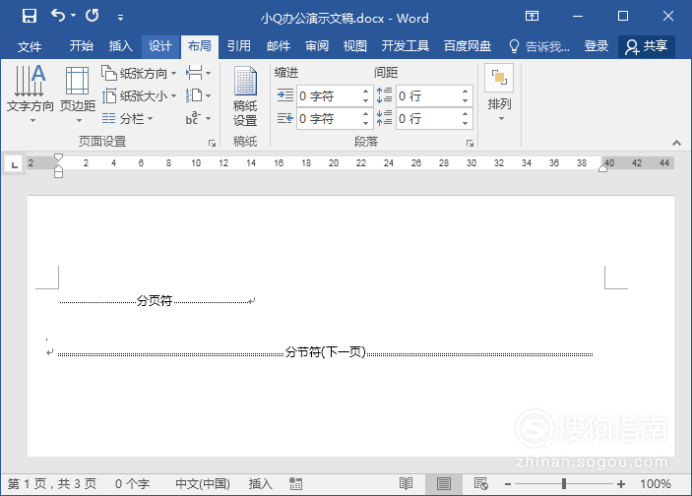Open the 文件 menu

point(29,46)
